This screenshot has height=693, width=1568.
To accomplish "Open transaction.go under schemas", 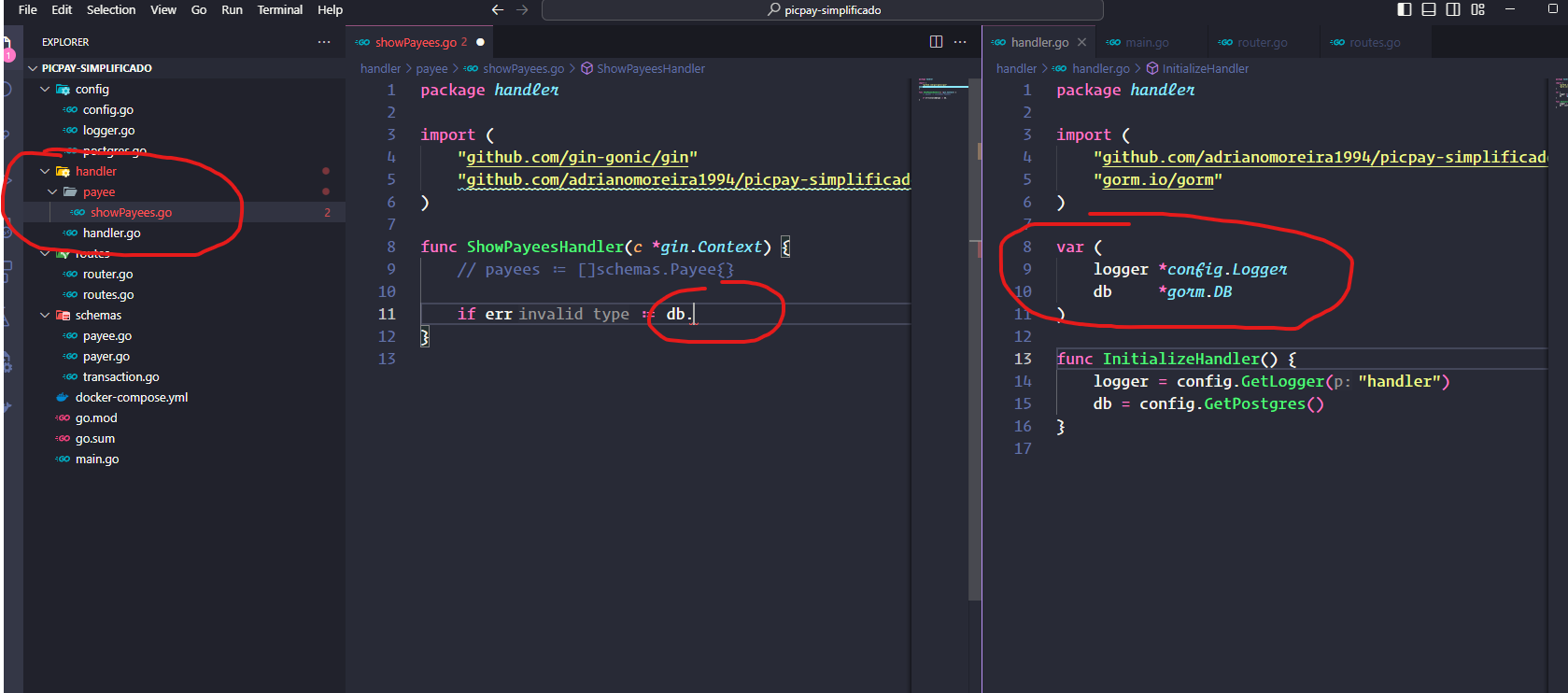I will click(120, 376).
